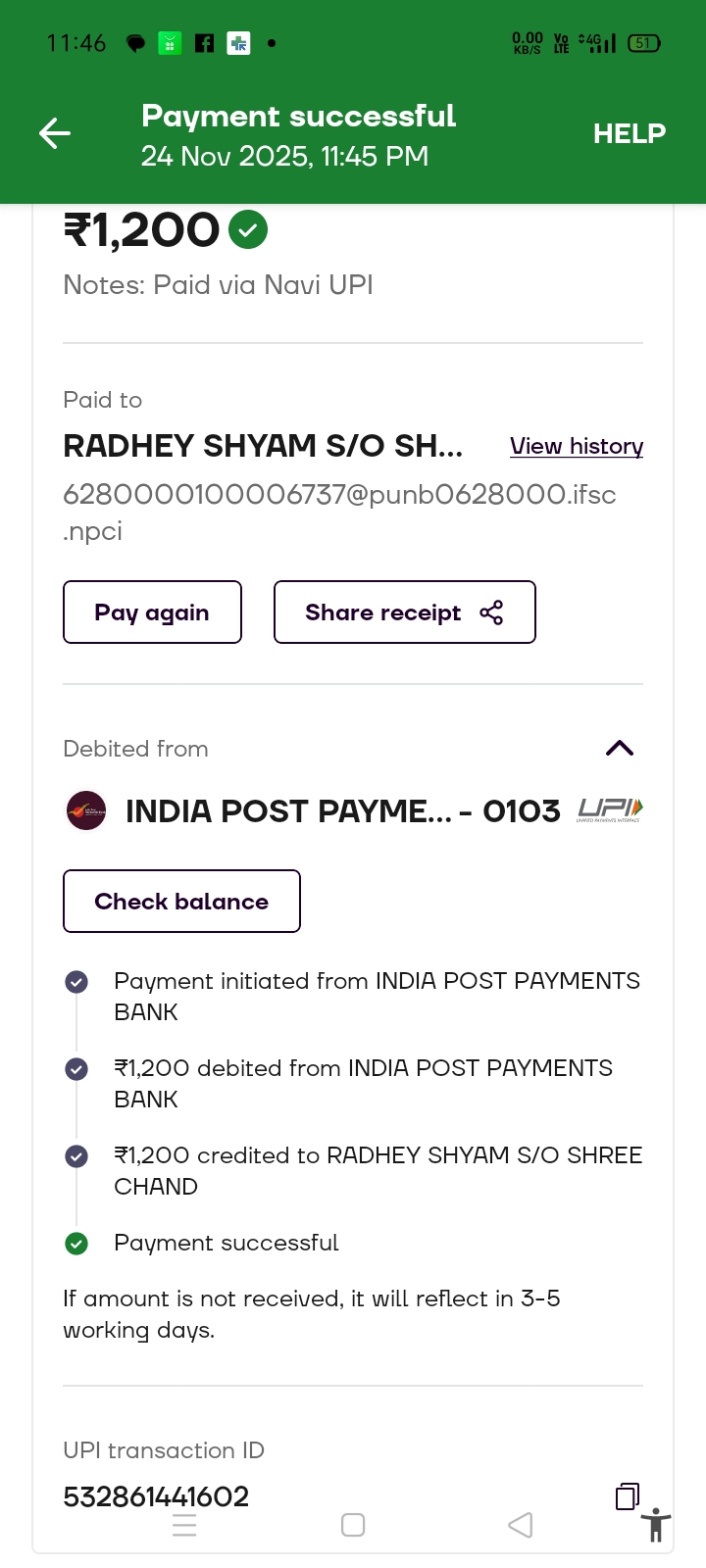Tap the ₹1,200 debited step marker
Screen dimensions: 706x1568
point(76,1068)
